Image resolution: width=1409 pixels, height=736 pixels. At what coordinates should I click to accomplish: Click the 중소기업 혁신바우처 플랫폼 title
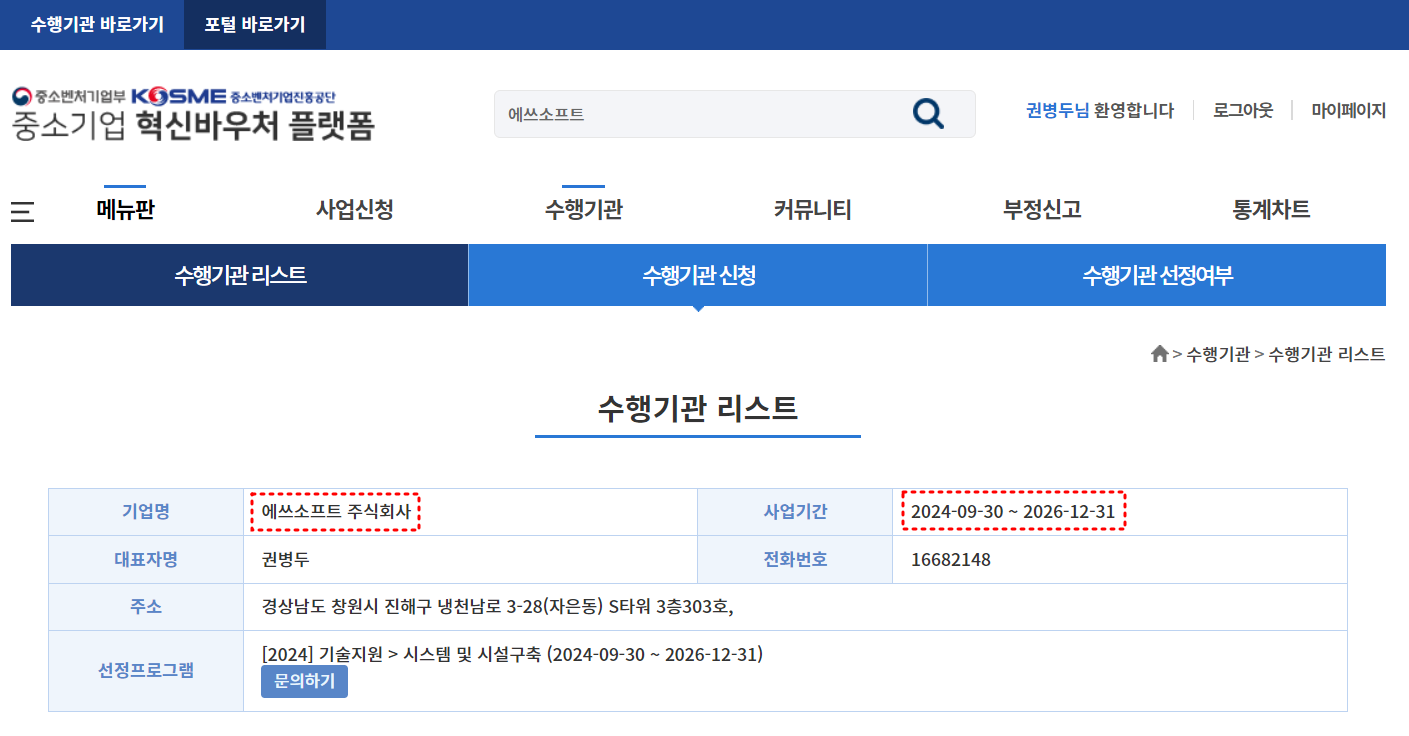click(193, 125)
